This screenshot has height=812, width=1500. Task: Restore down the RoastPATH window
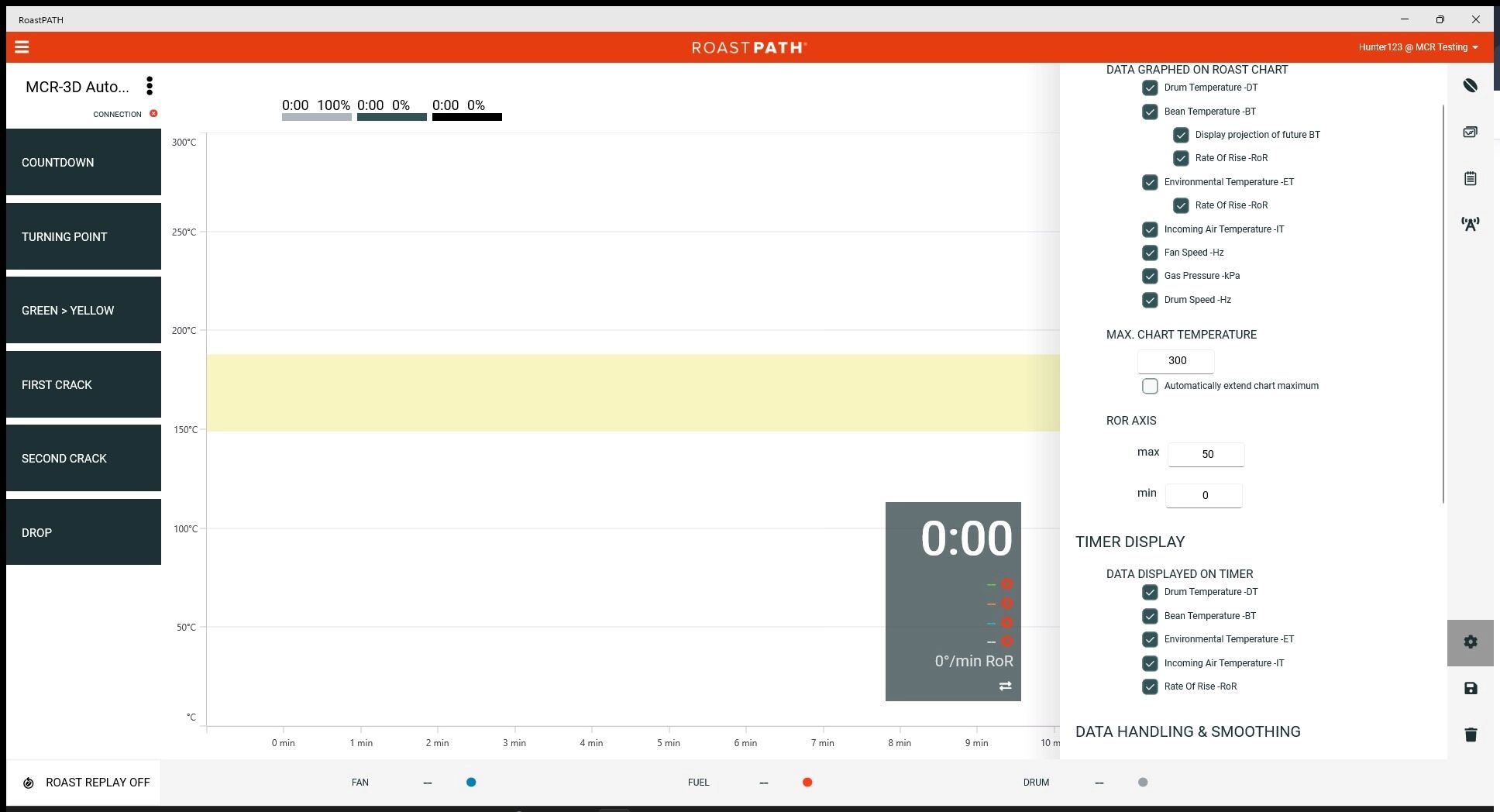[x=1440, y=19]
